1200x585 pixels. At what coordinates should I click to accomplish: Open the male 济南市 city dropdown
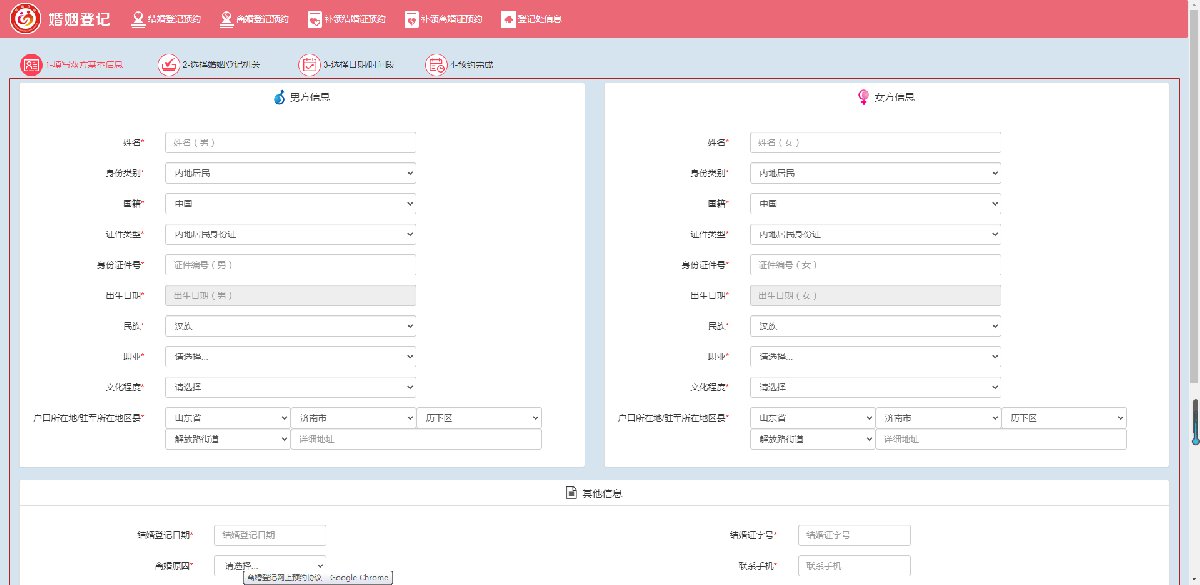353,418
